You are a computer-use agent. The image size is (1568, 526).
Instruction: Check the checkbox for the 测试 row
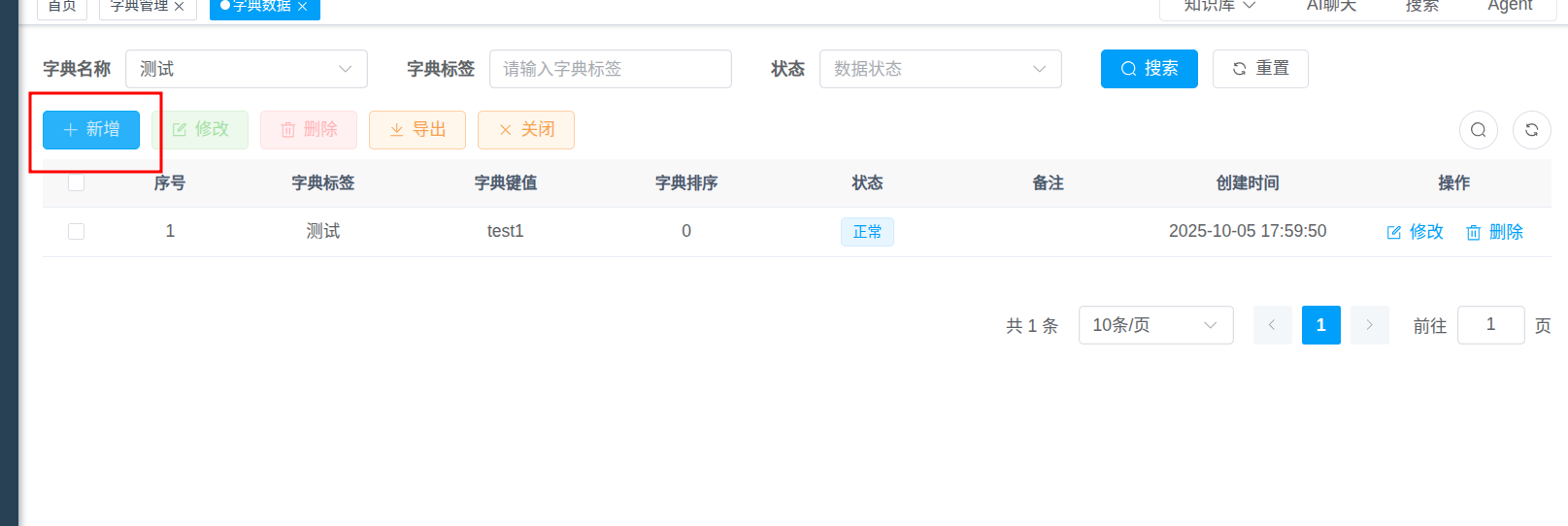click(77, 231)
